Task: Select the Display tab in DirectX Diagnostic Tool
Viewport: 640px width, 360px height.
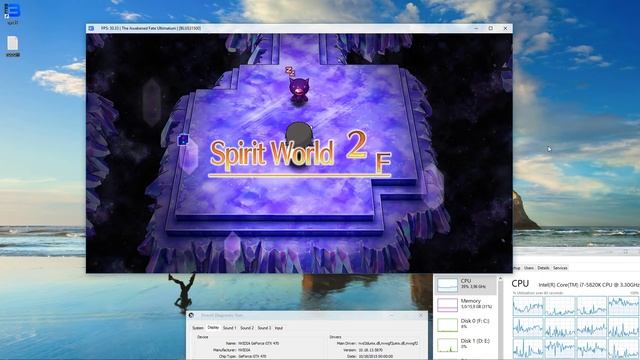Action: pos(213,328)
